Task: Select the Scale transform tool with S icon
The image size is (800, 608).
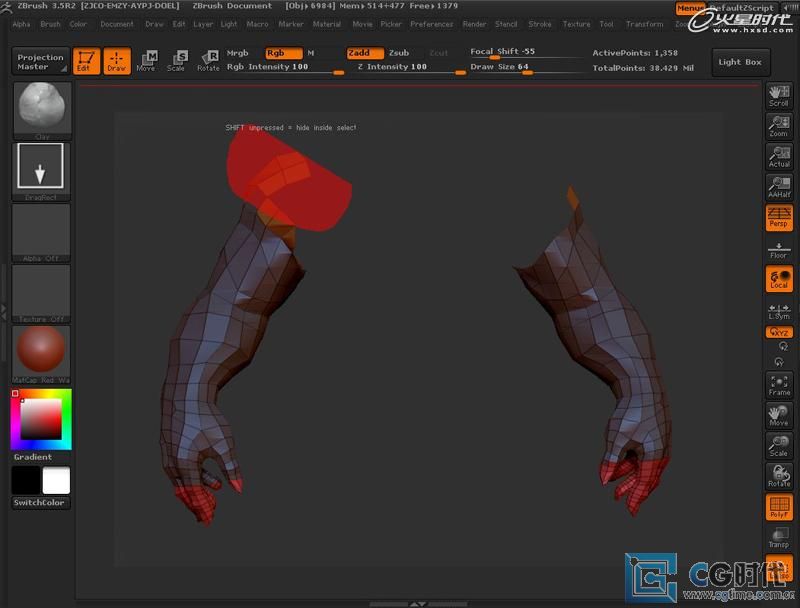Action: click(x=177, y=61)
